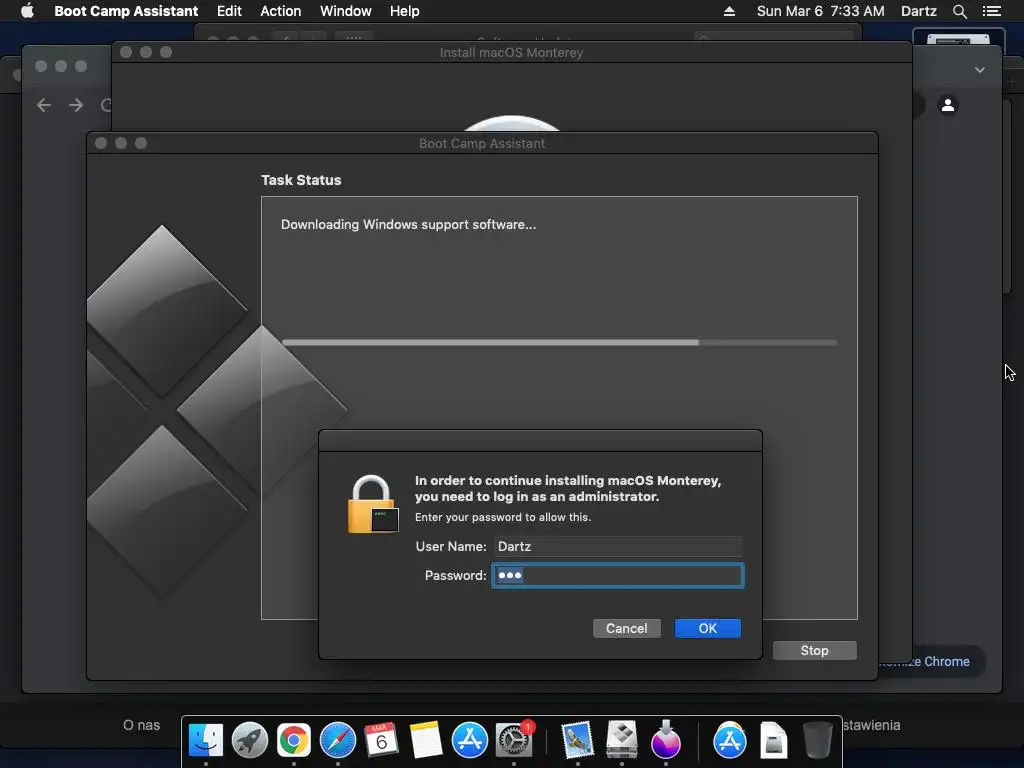This screenshot has width=1024, height=768.
Task: Click Install macOS Monterey icon in Dock
Action: coord(665,739)
